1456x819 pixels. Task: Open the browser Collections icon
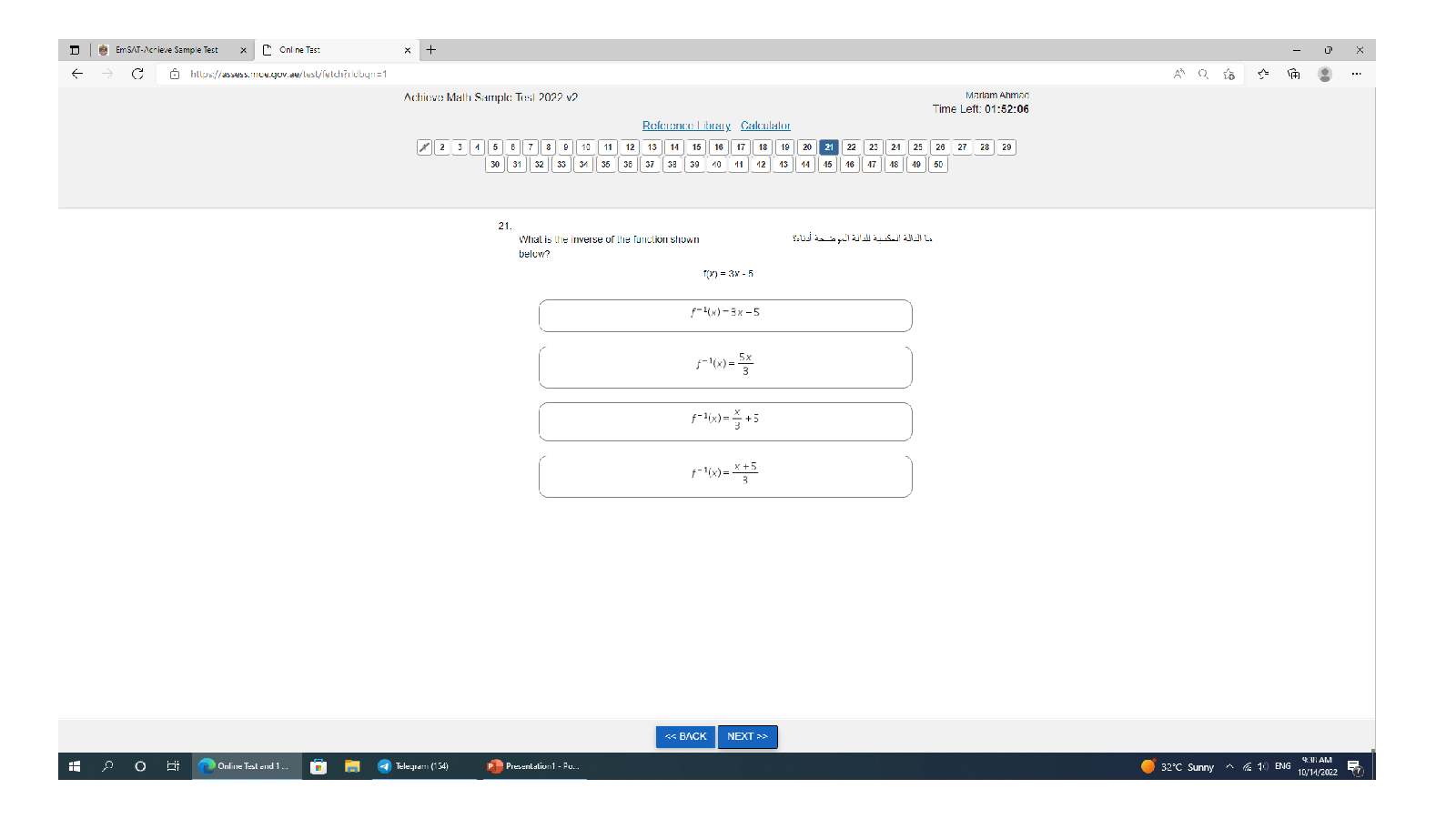pos(1293,74)
